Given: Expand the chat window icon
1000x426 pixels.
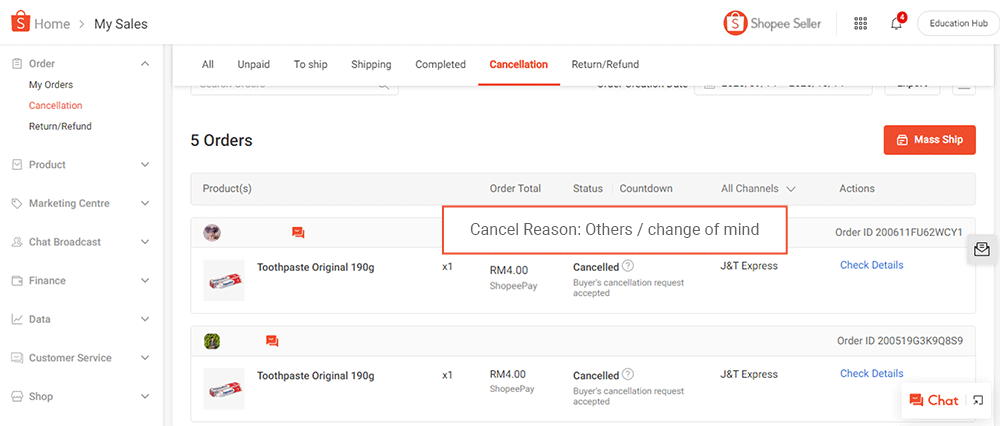Looking at the screenshot, I should point(978,400).
